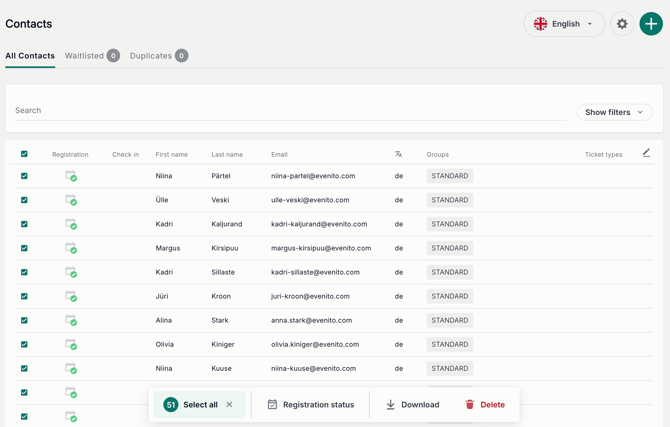670x427 pixels.
Task: Clear selection with the X icon
Action: (229, 405)
